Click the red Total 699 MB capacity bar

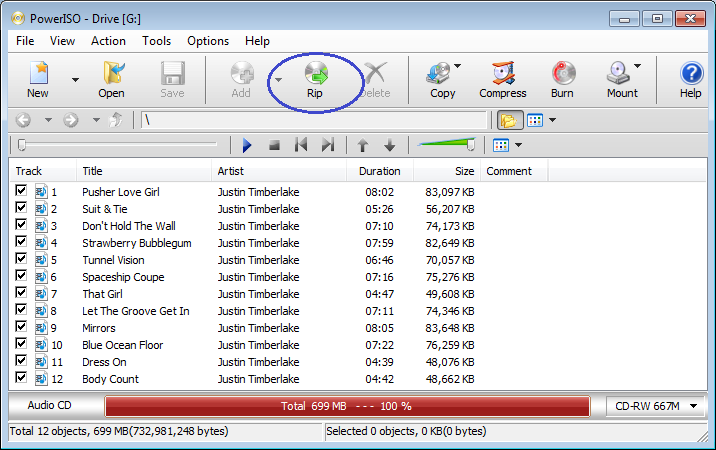pos(347,406)
